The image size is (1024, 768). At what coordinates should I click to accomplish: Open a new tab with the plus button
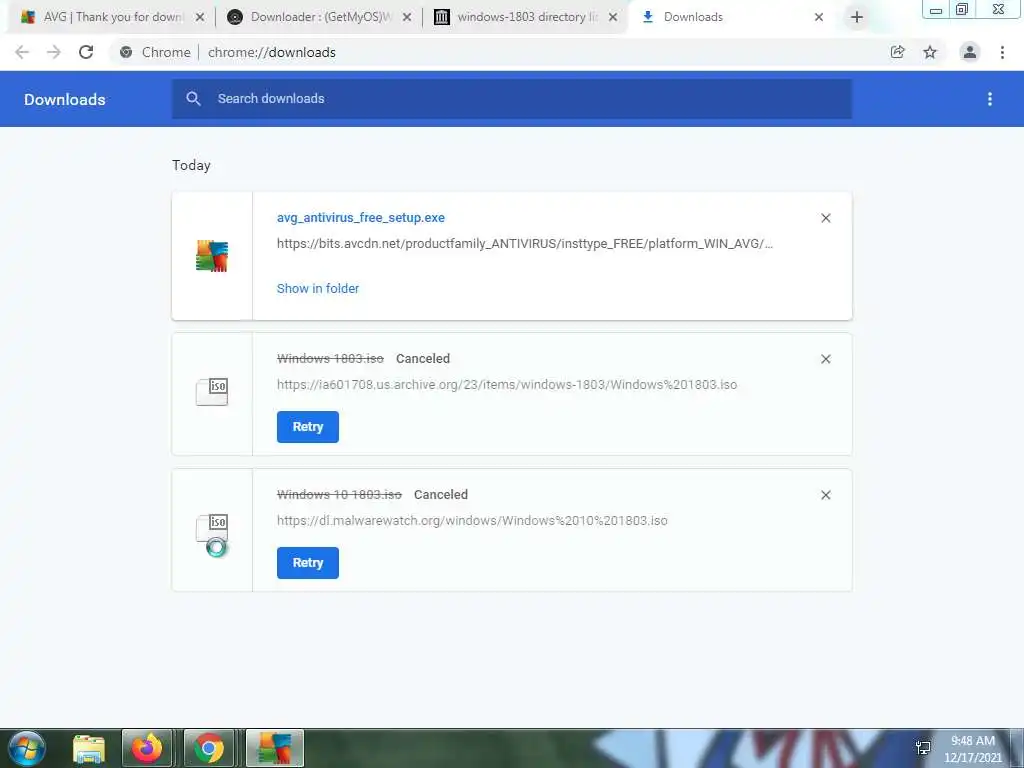[857, 17]
